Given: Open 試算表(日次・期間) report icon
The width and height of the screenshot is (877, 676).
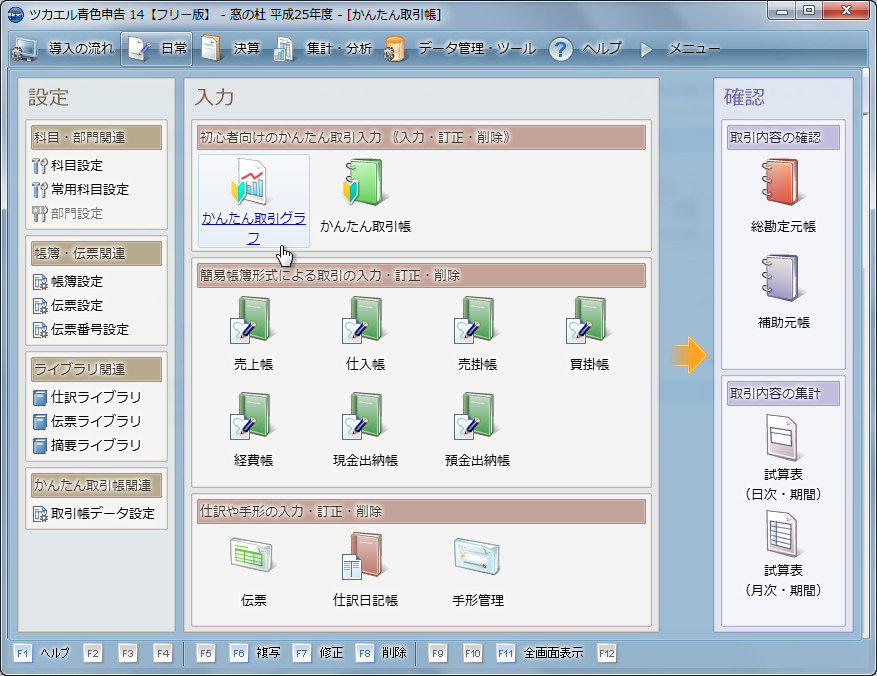Looking at the screenshot, I should tap(782, 437).
